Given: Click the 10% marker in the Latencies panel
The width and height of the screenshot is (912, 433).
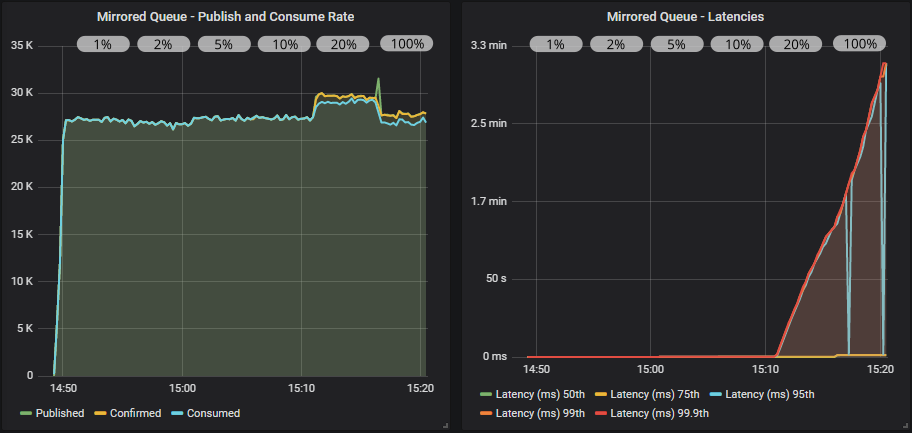Looking at the screenshot, I should pos(738,44).
